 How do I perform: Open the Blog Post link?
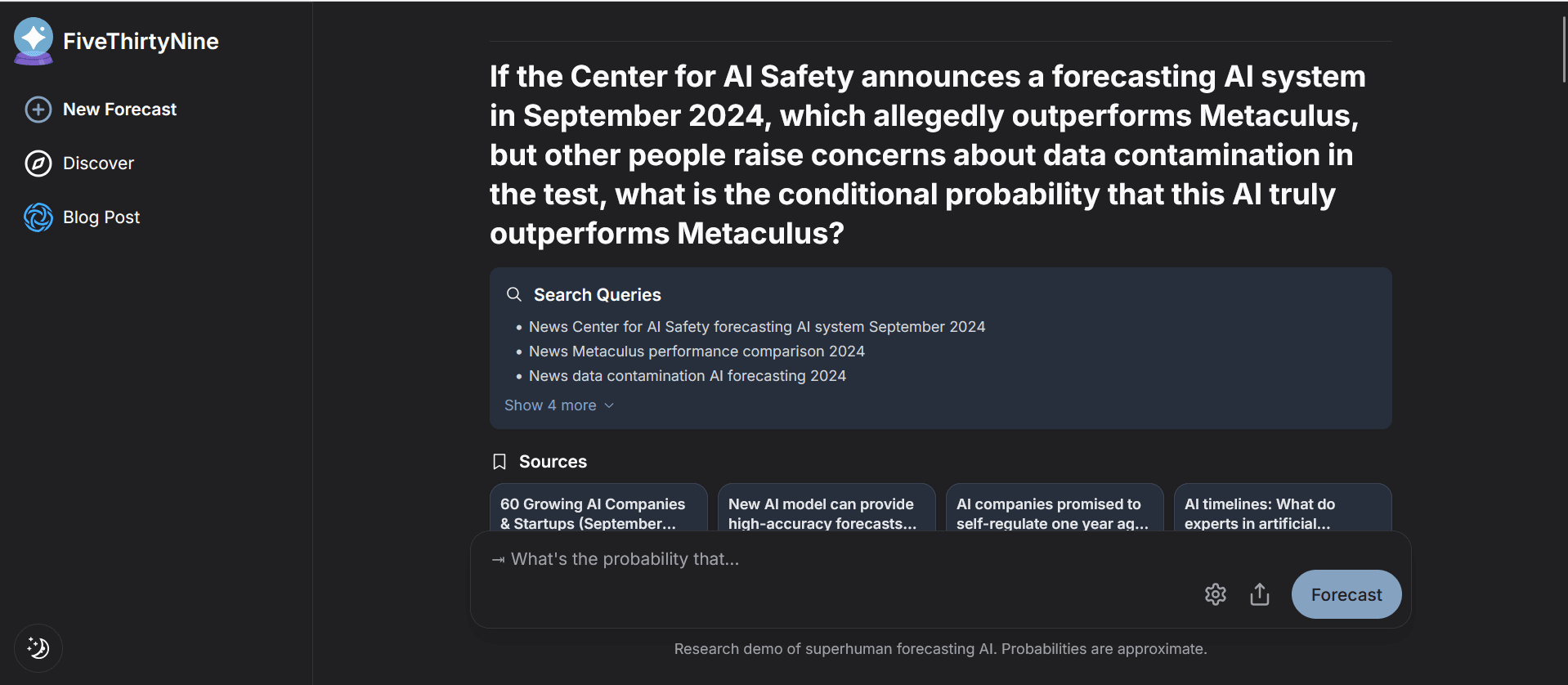101,217
